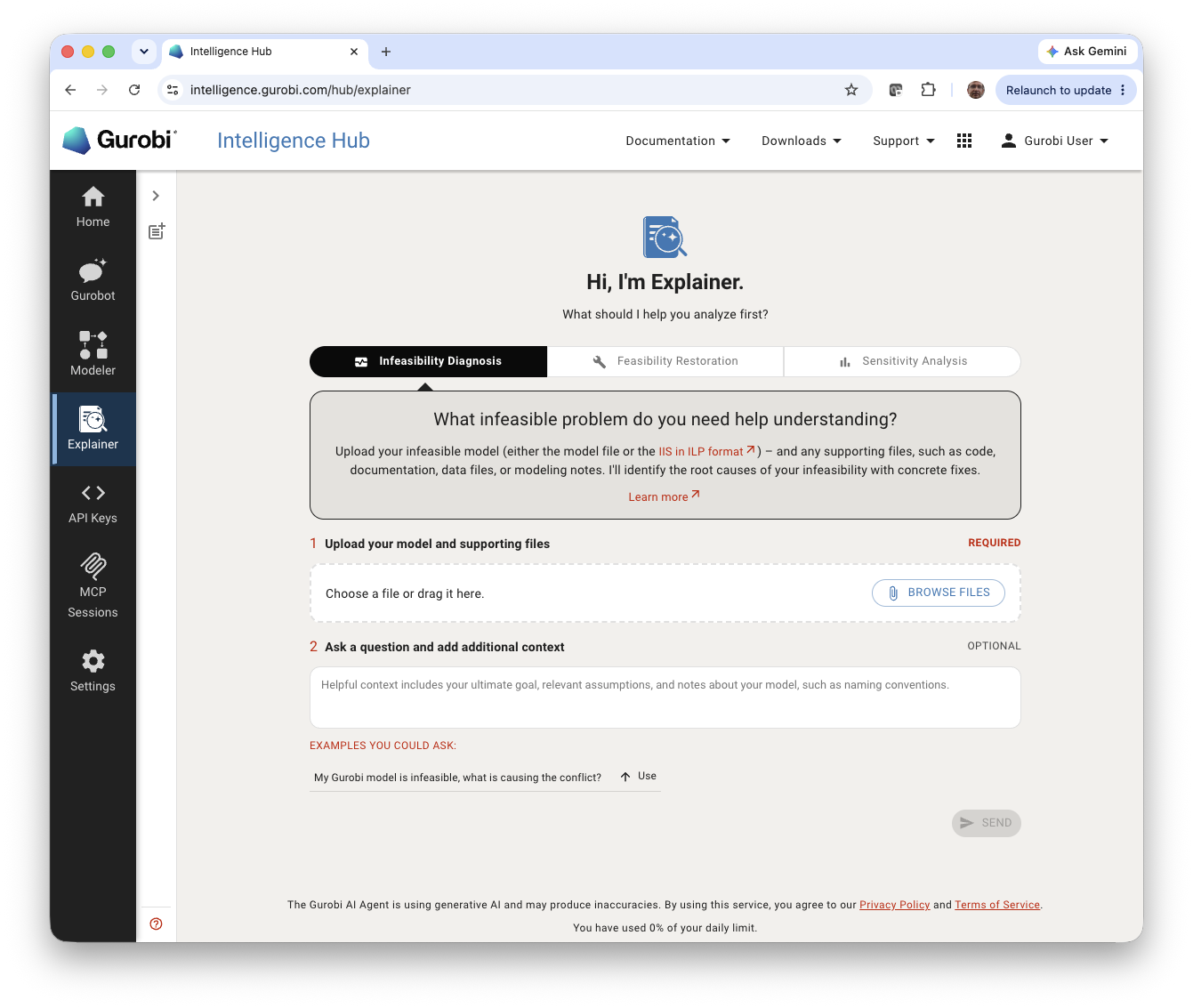This screenshot has height=1008, width=1193.
Task: Expand the Downloads dropdown
Action: click(x=802, y=141)
